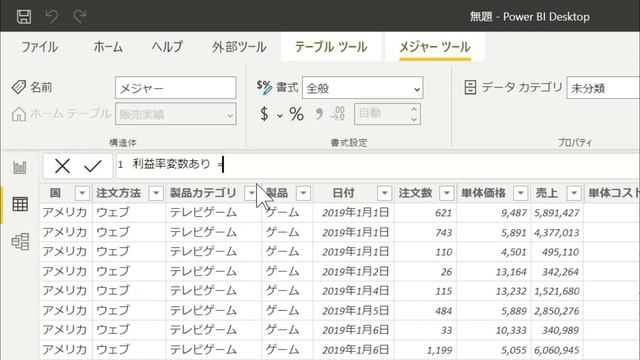
Task: Click the cell with 単体価格 4,501
Action: pyautogui.click(x=493, y=252)
